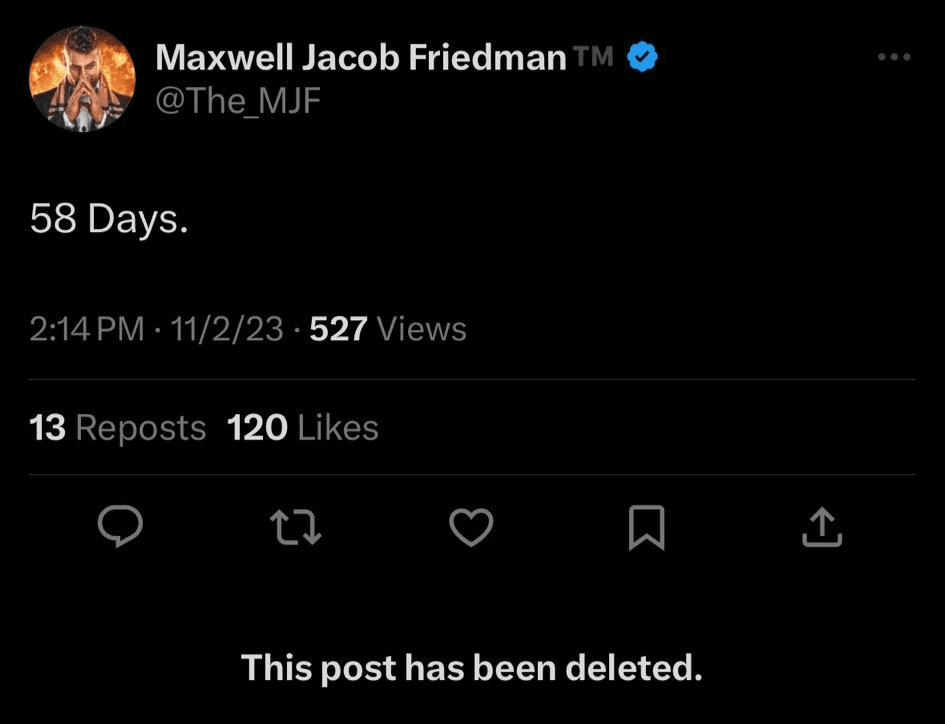View the 527 Views analytics
Screen dimensions: 945x724
click(388, 329)
